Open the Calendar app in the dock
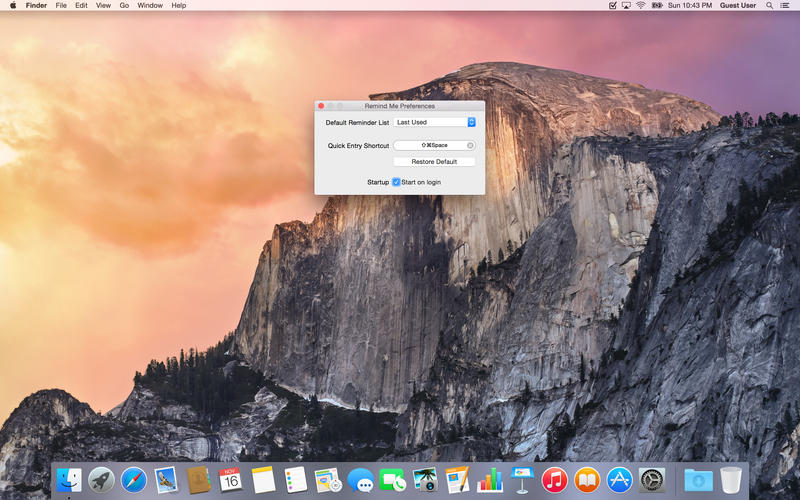The height and width of the screenshot is (500, 800). (x=230, y=480)
